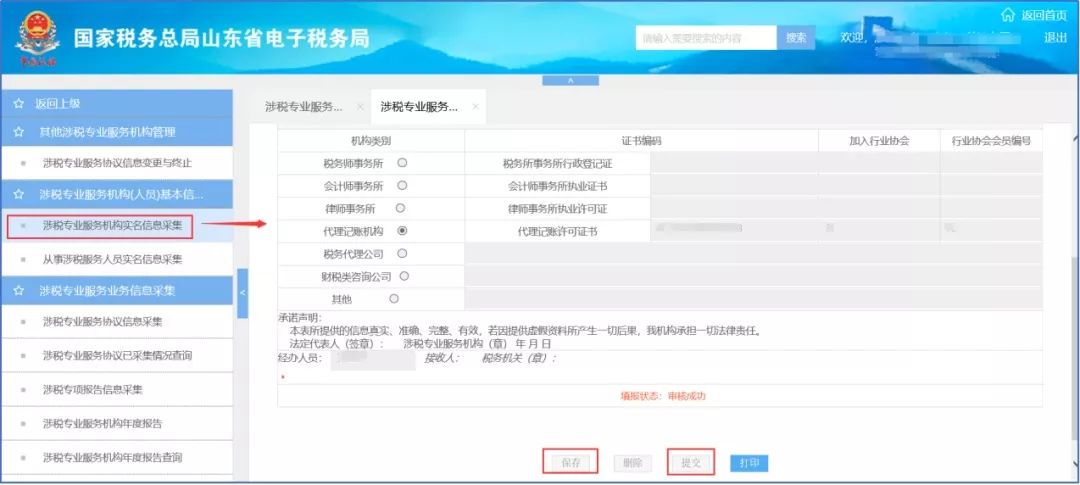This screenshot has width=1080, height=485.
Task: Expand the 涉税专业服务业务信息采集 section
Action: point(117,291)
